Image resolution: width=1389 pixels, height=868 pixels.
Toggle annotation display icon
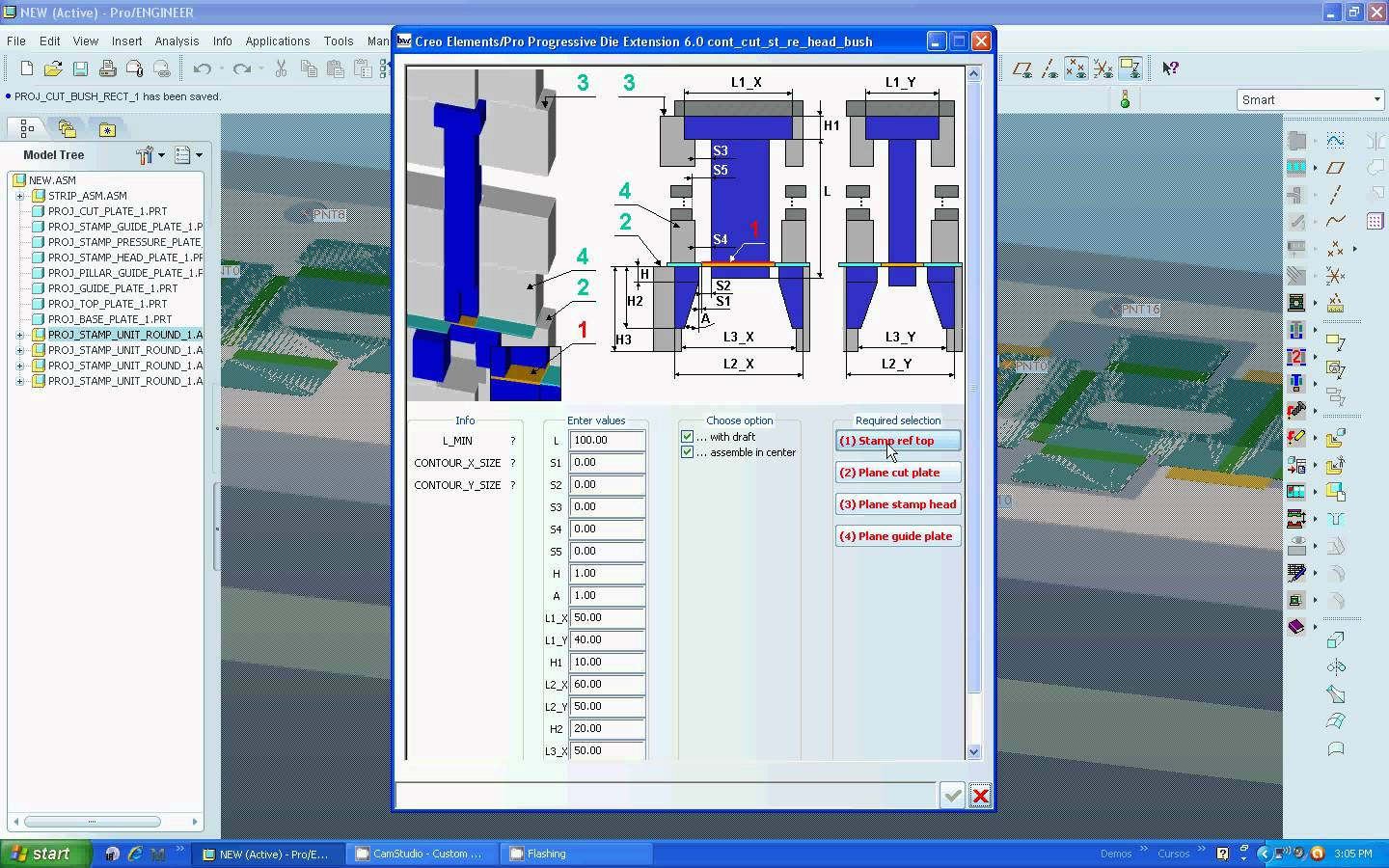click(1130, 68)
